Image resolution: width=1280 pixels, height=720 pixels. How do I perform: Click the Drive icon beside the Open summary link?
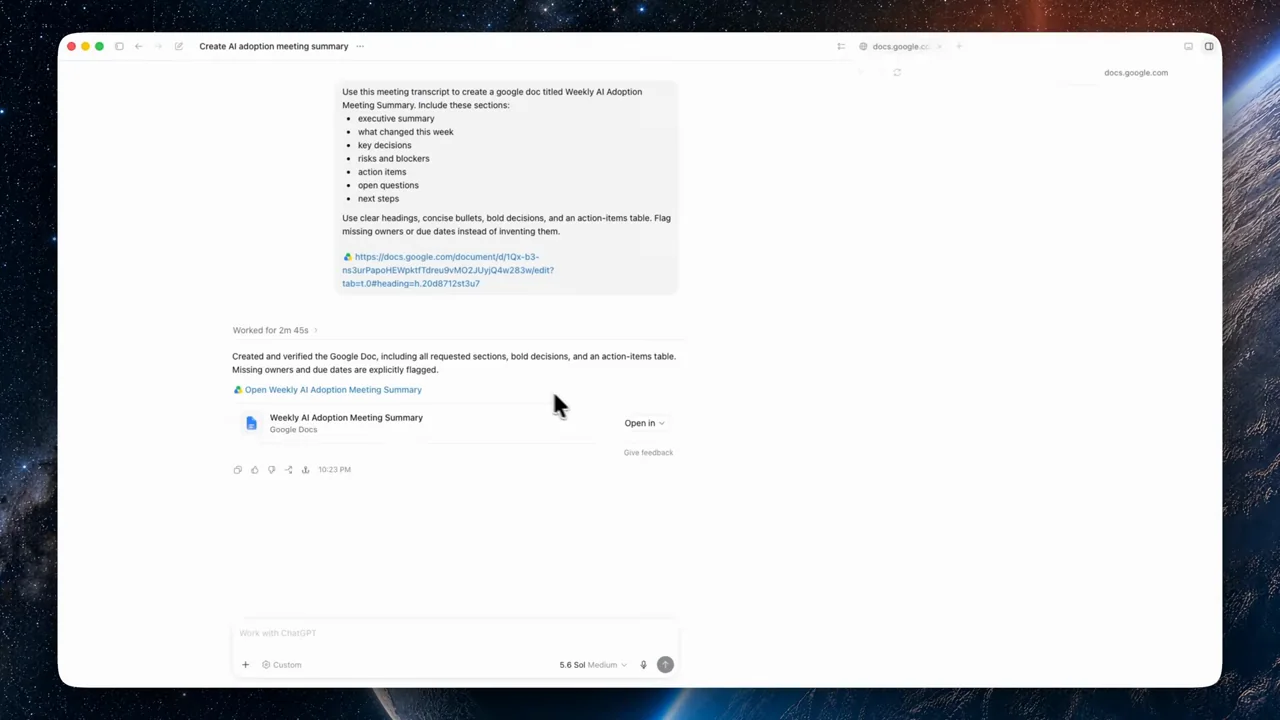[x=238, y=390]
